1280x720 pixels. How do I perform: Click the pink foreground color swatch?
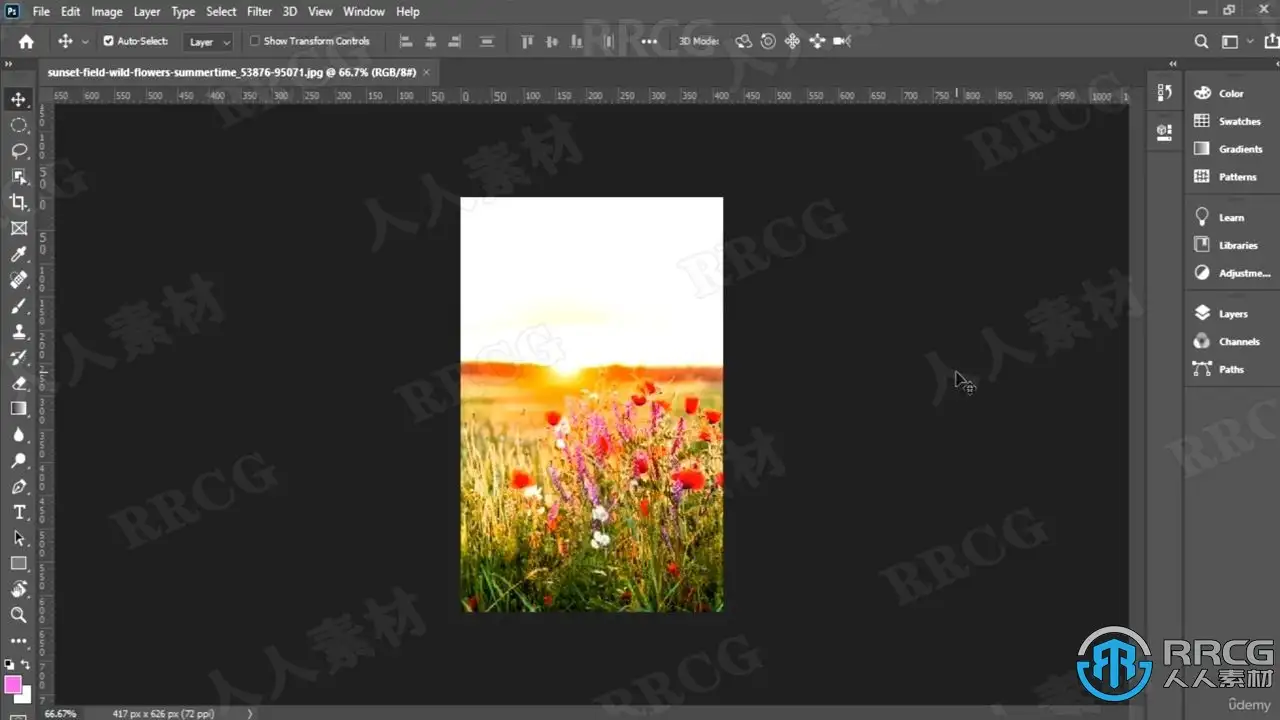tap(13, 684)
